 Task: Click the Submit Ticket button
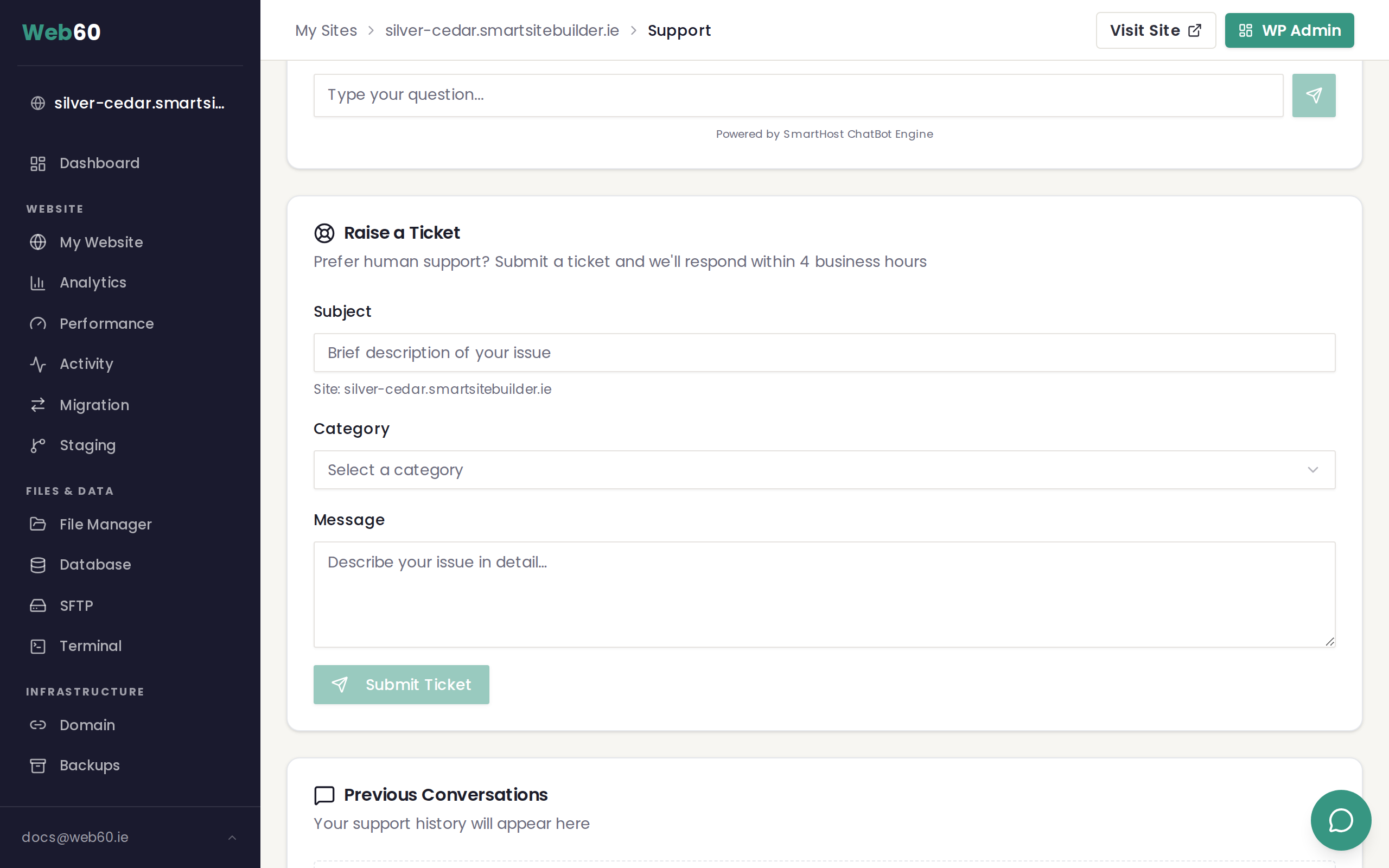[400, 684]
